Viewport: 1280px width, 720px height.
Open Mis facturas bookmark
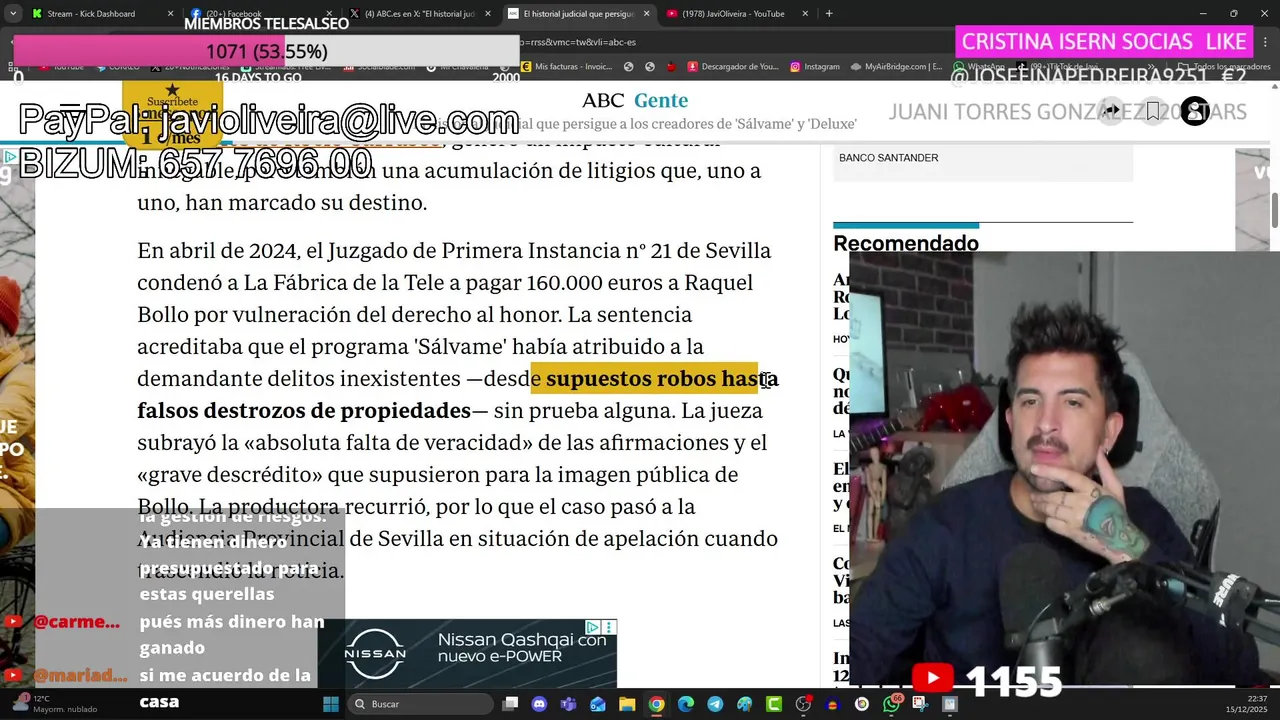pos(565,67)
